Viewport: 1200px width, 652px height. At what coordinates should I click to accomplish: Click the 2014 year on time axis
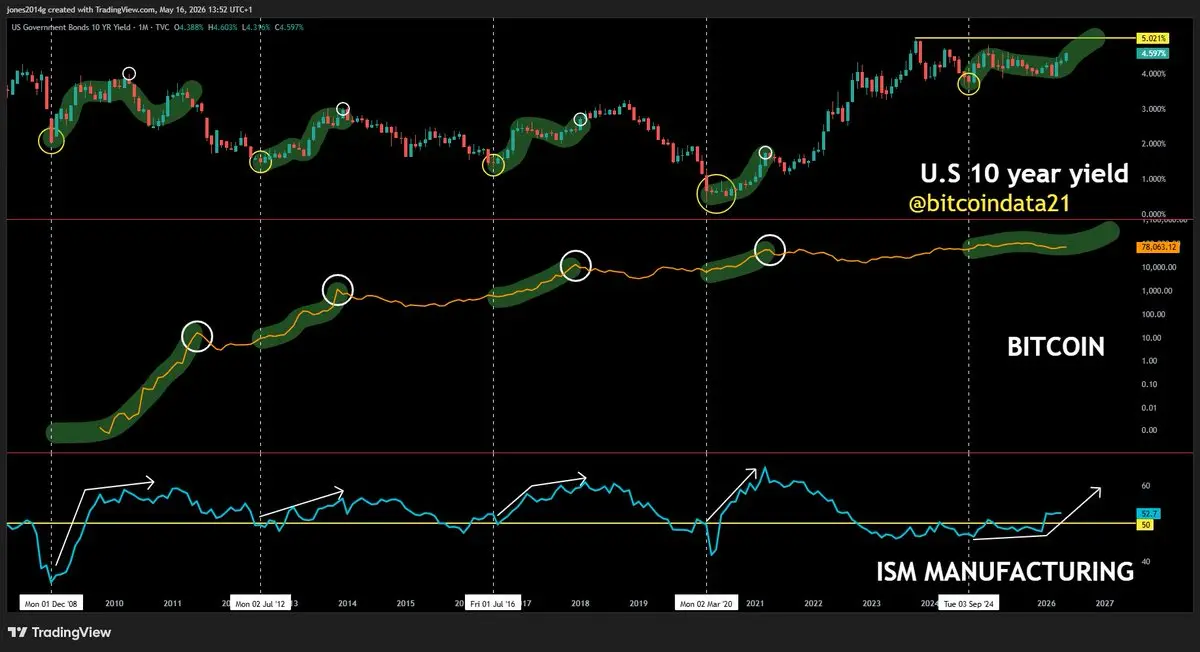point(347,605)
